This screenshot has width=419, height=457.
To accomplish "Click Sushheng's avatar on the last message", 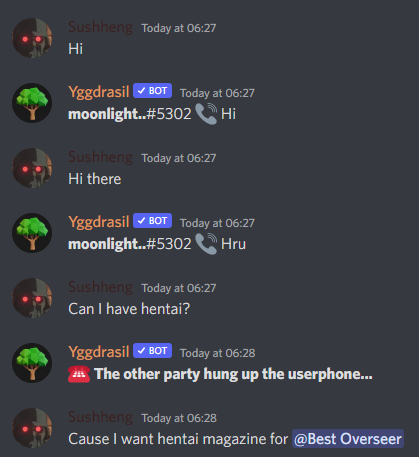I will (x=32, y=428).
